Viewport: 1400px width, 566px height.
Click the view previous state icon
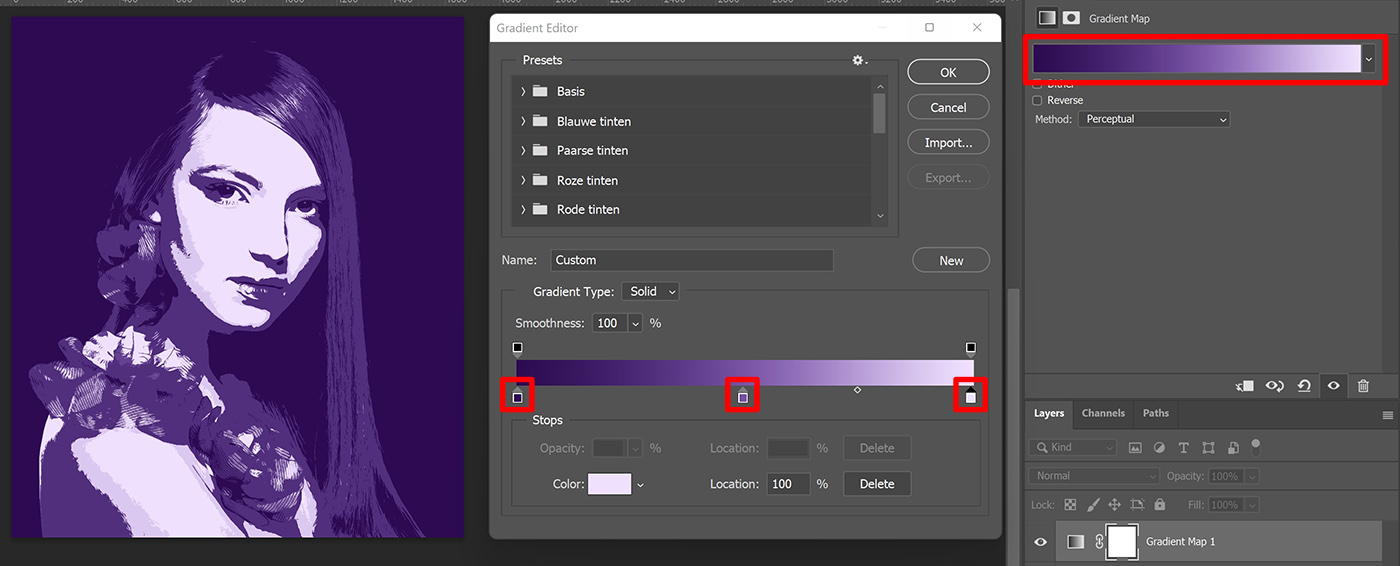(1275, 386)
